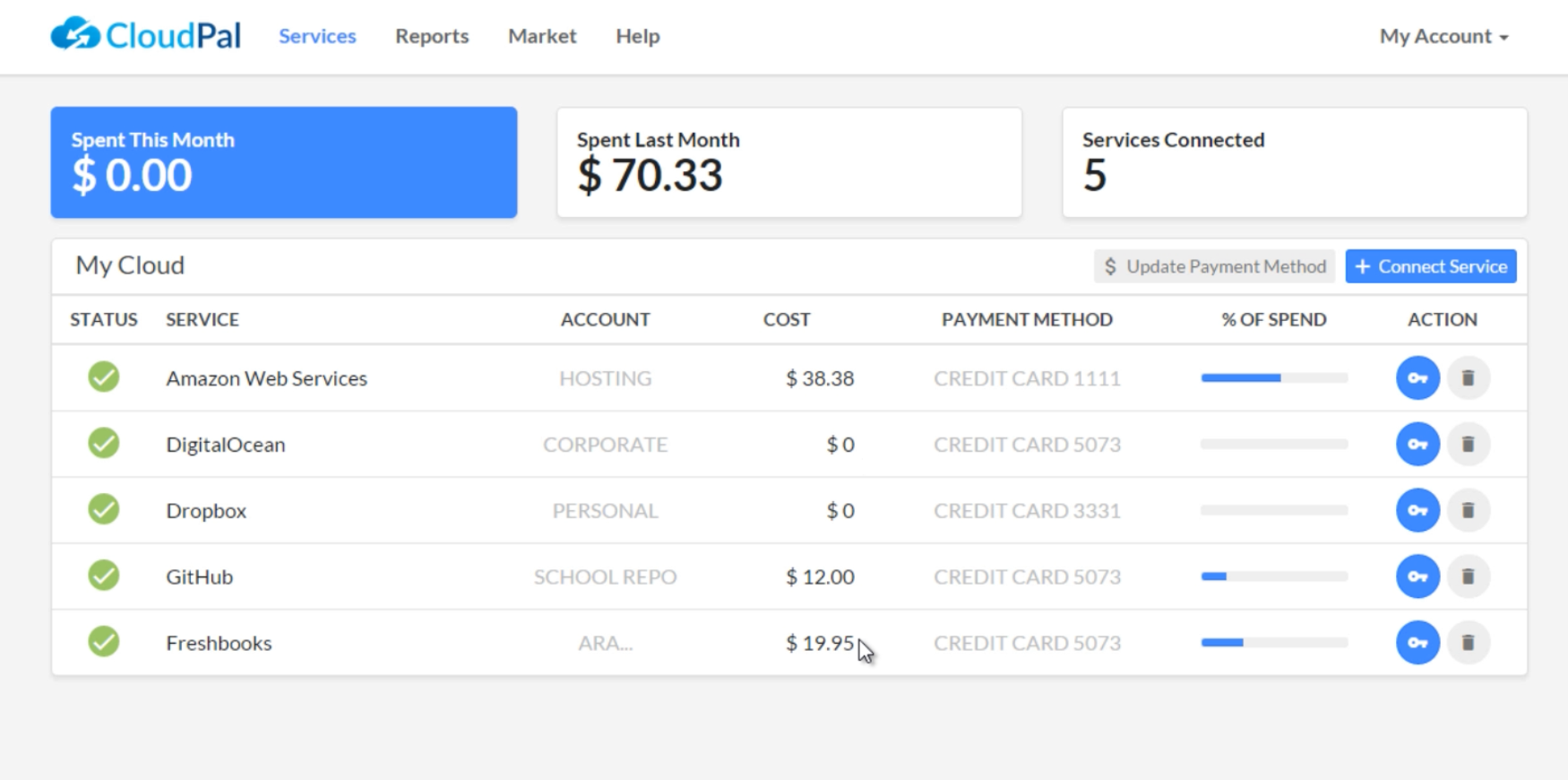1568x780 pixels.
Task: Click Dropbox green status checkmark
Action: [104, 509]
